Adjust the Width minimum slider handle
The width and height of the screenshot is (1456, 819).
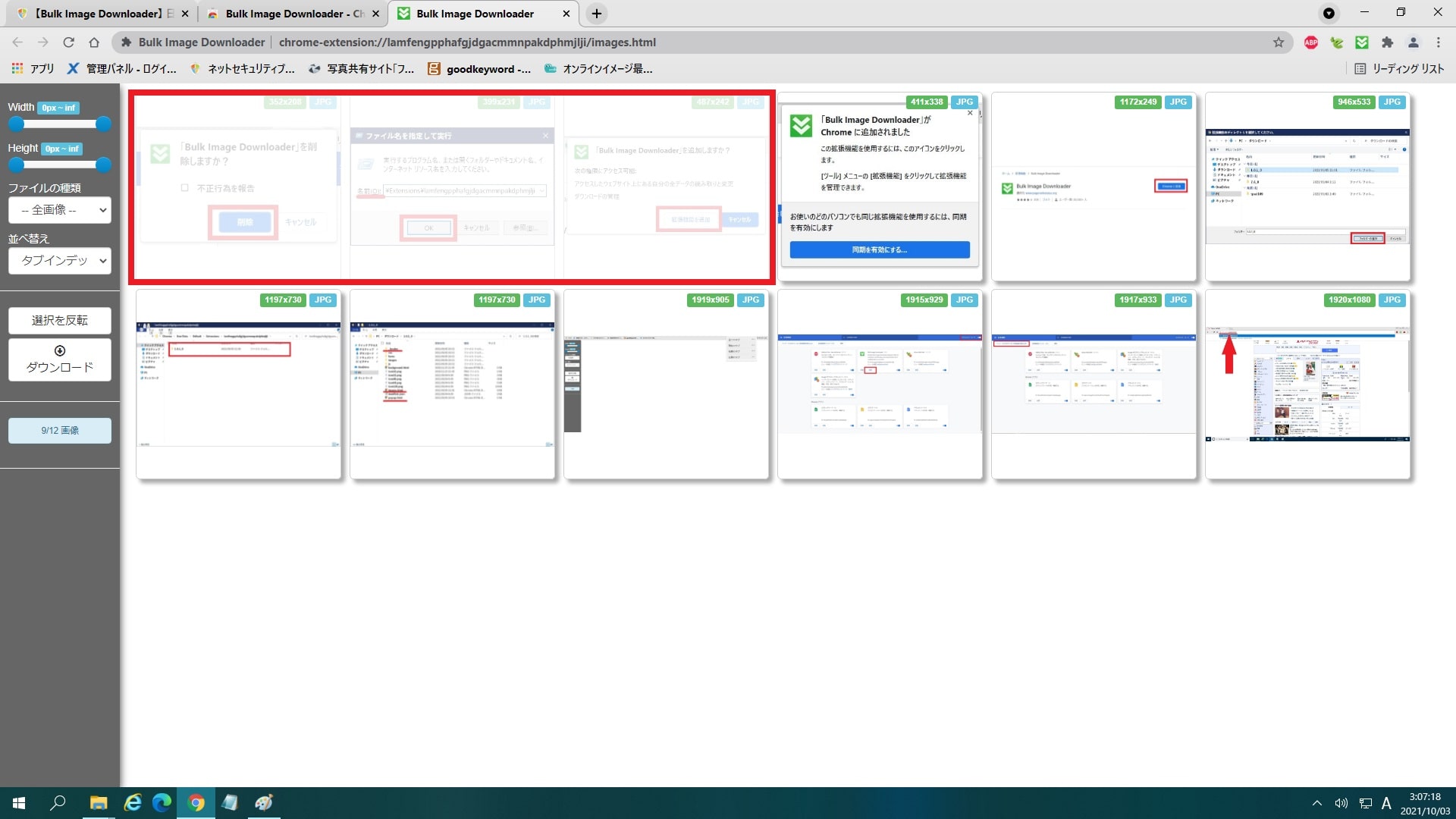(x=16, y=124)
